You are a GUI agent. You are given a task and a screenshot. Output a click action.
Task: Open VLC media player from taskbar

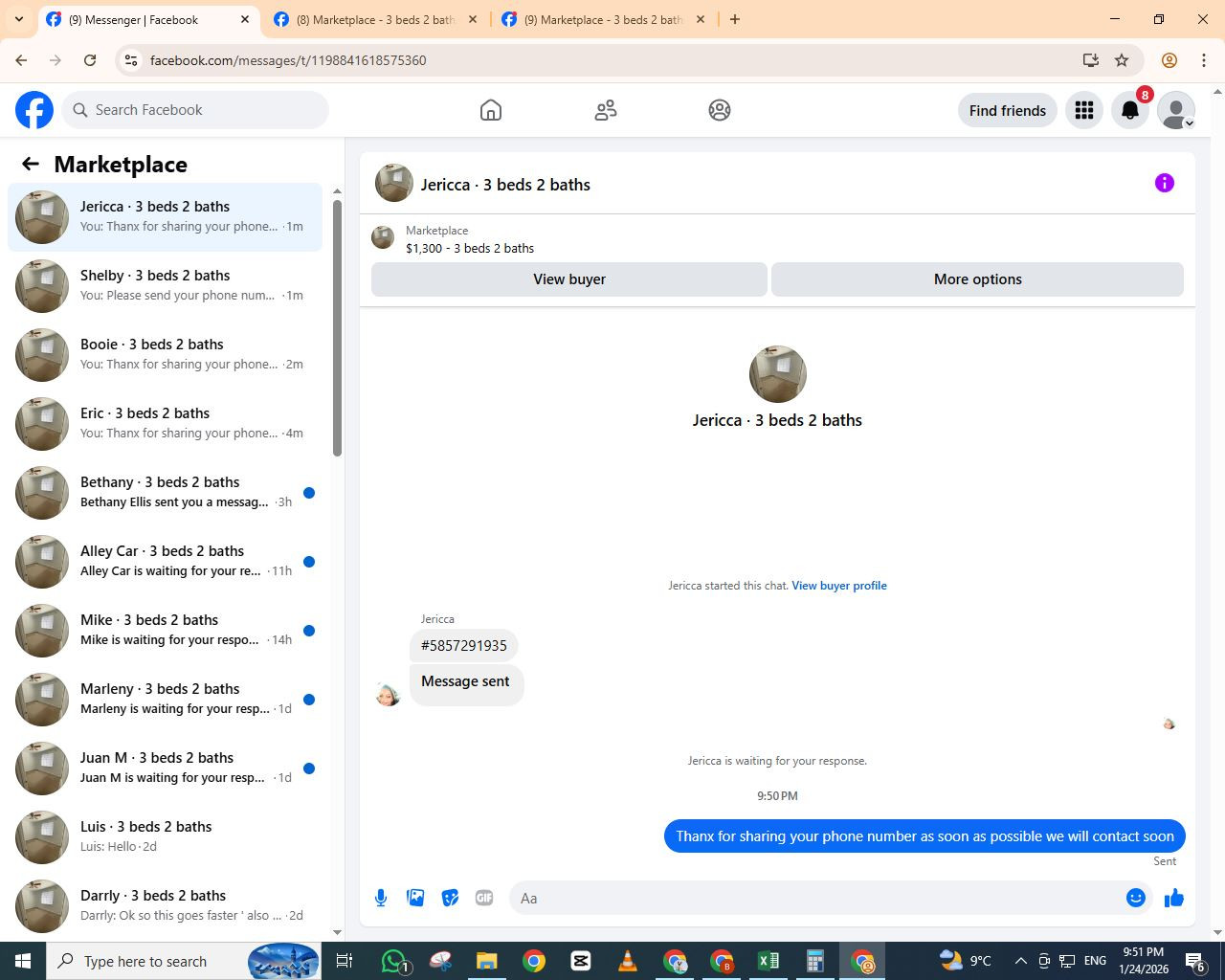[628, 961]
